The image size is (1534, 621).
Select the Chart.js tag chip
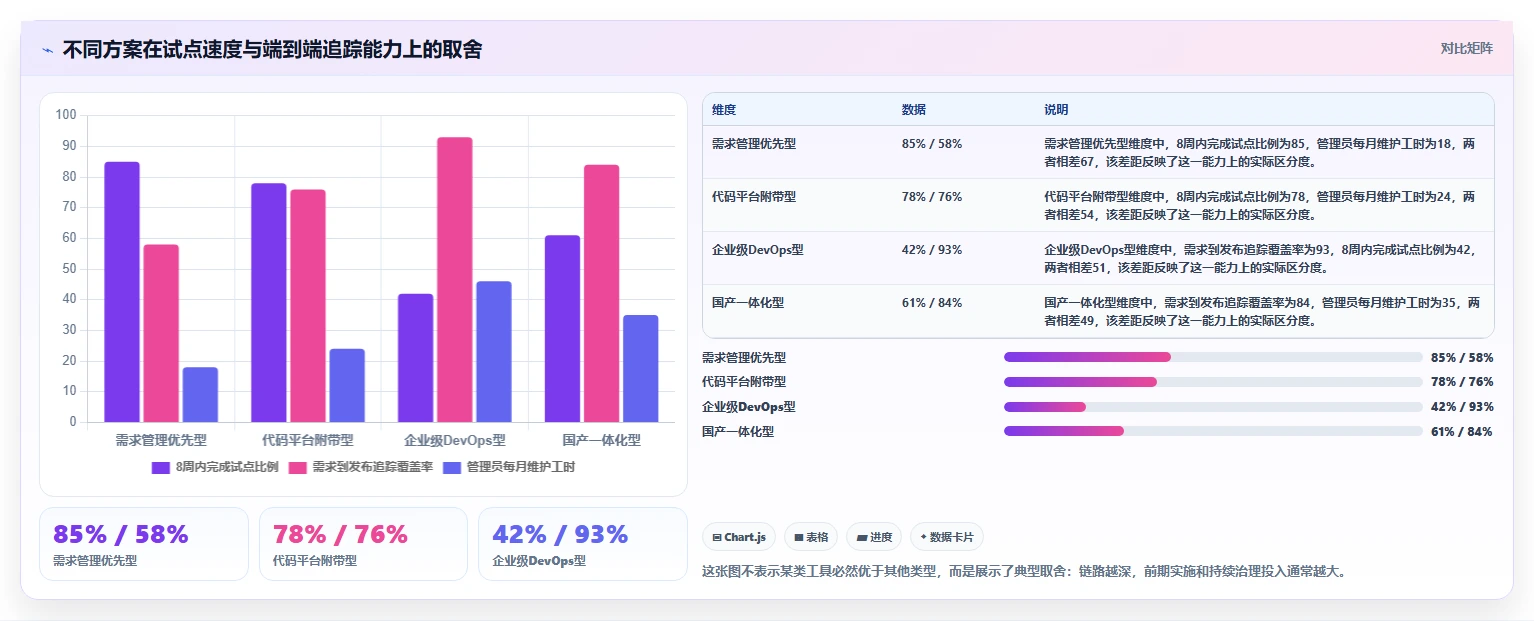point(739,537)
